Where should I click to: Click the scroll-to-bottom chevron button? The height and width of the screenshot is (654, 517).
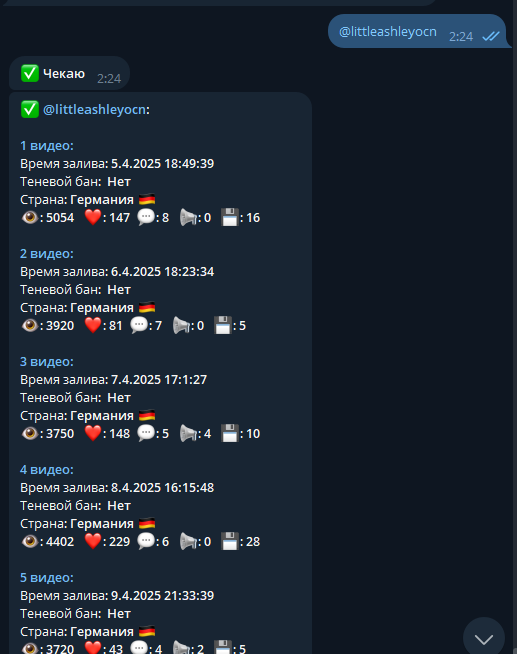pos(484,638)
